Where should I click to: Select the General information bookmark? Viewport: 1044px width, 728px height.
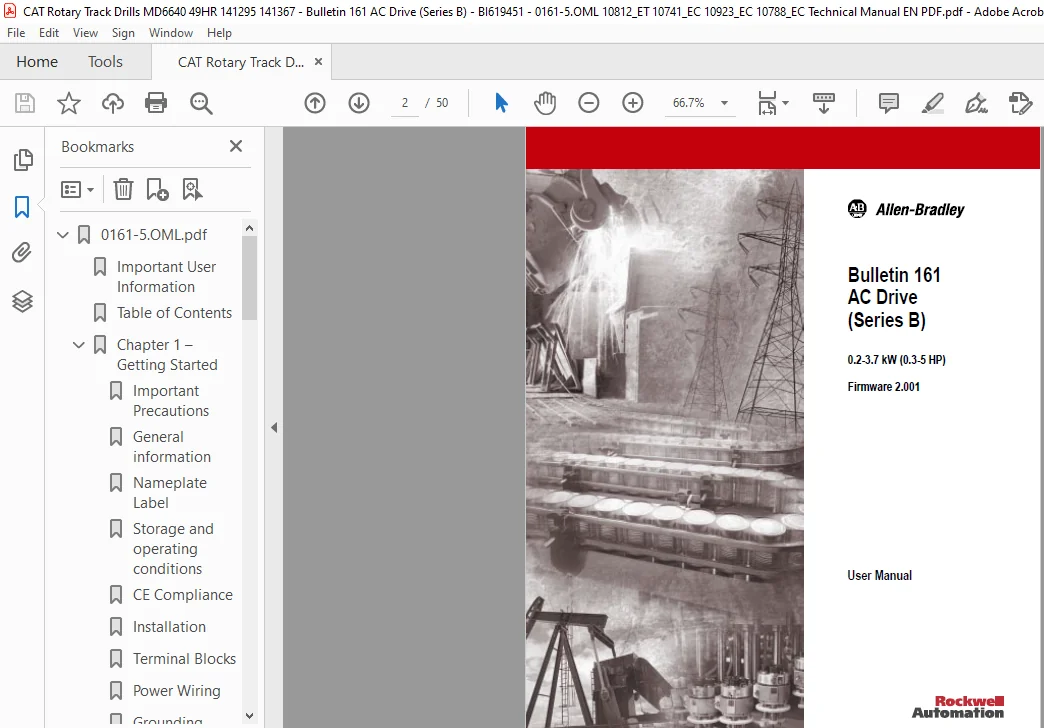coord(172,446)
